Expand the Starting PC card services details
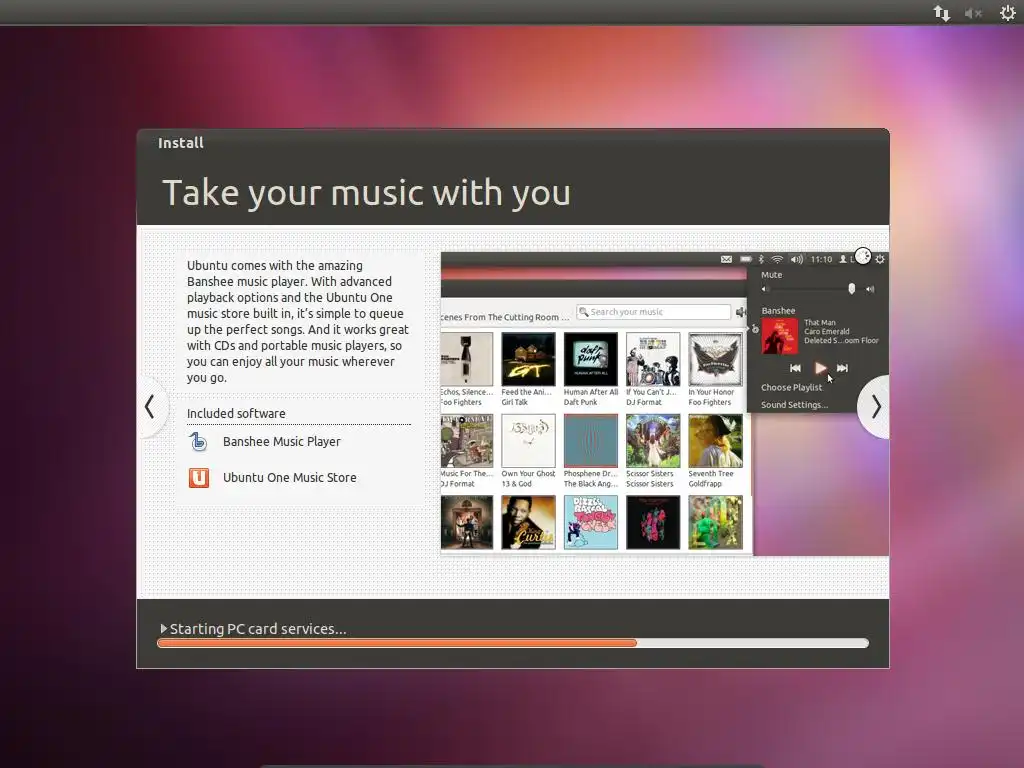This screenshot has height=768, width=1024. pos(164,628)
